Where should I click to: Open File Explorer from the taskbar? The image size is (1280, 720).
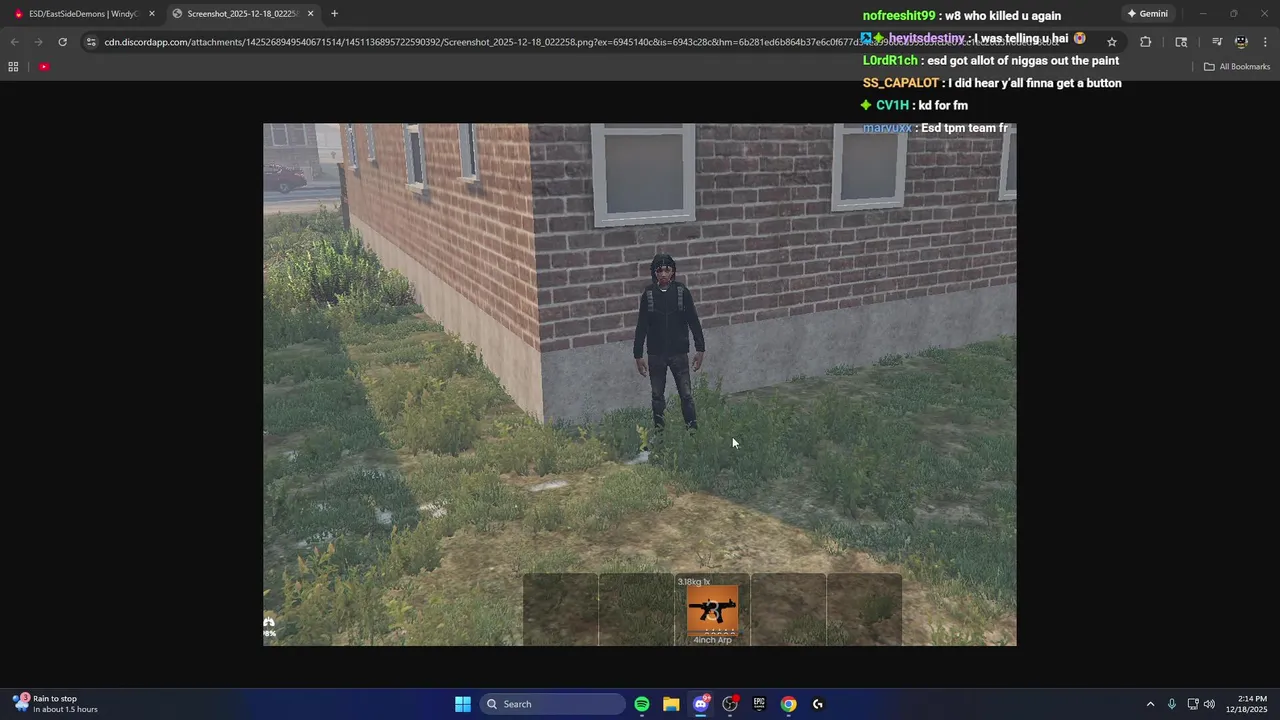tap(671, 704)
